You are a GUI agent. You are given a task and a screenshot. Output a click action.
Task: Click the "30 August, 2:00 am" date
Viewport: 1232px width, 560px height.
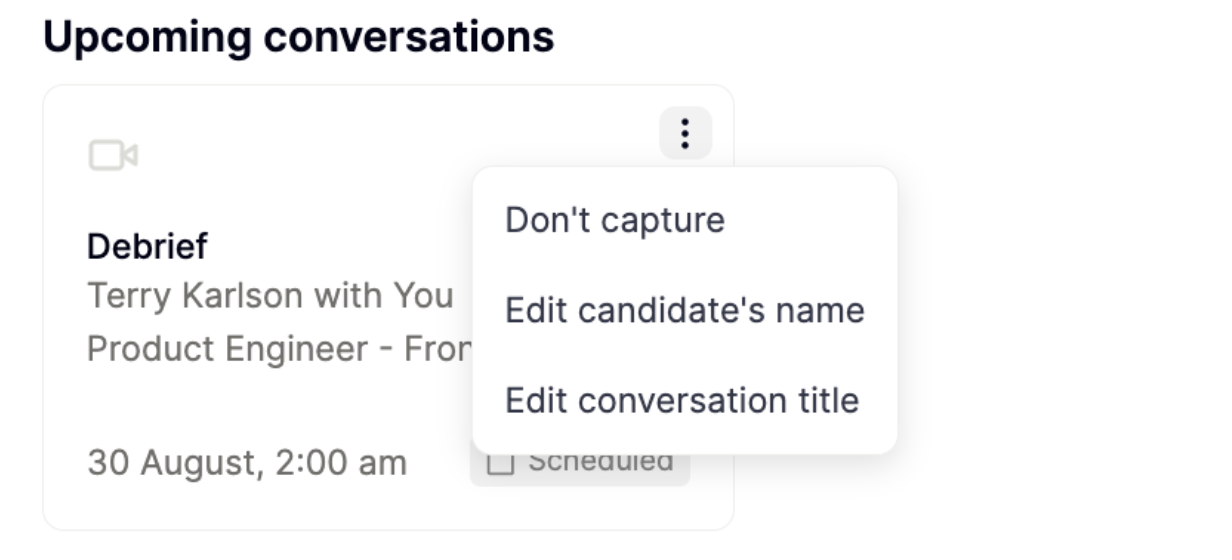pyautogui.click(x=247, y=463)
